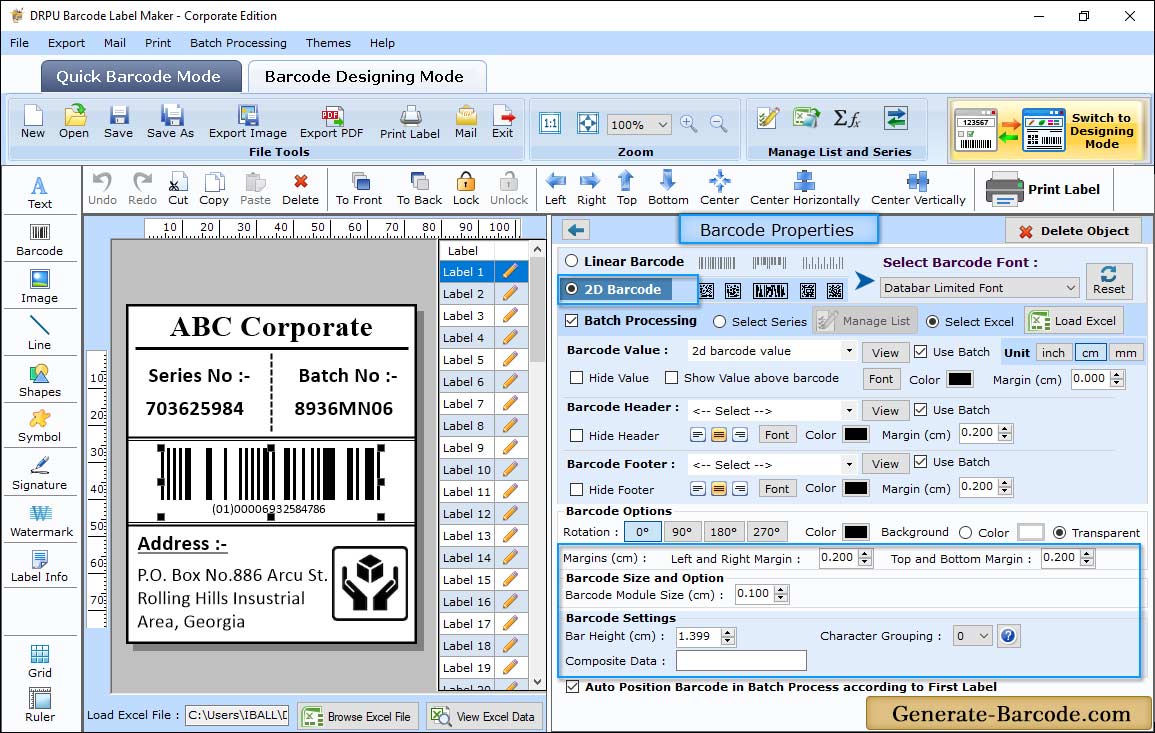
Task: Set barcode rotation to 90°
Action: pyautogui.click(x=682, y=532)
